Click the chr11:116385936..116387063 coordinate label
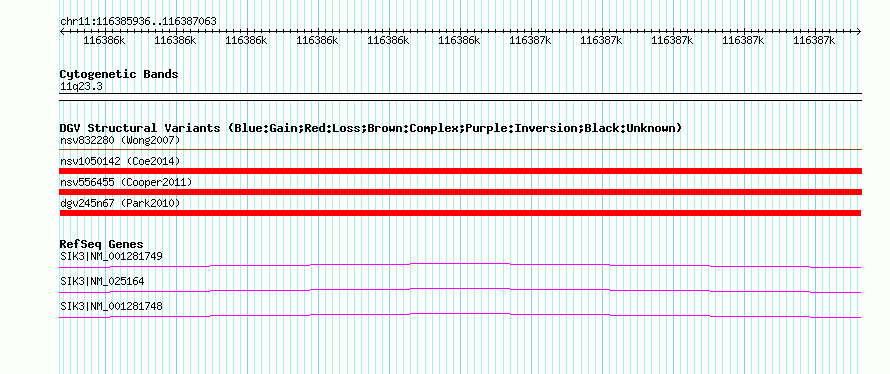890x374 pixels. (138, 21)
